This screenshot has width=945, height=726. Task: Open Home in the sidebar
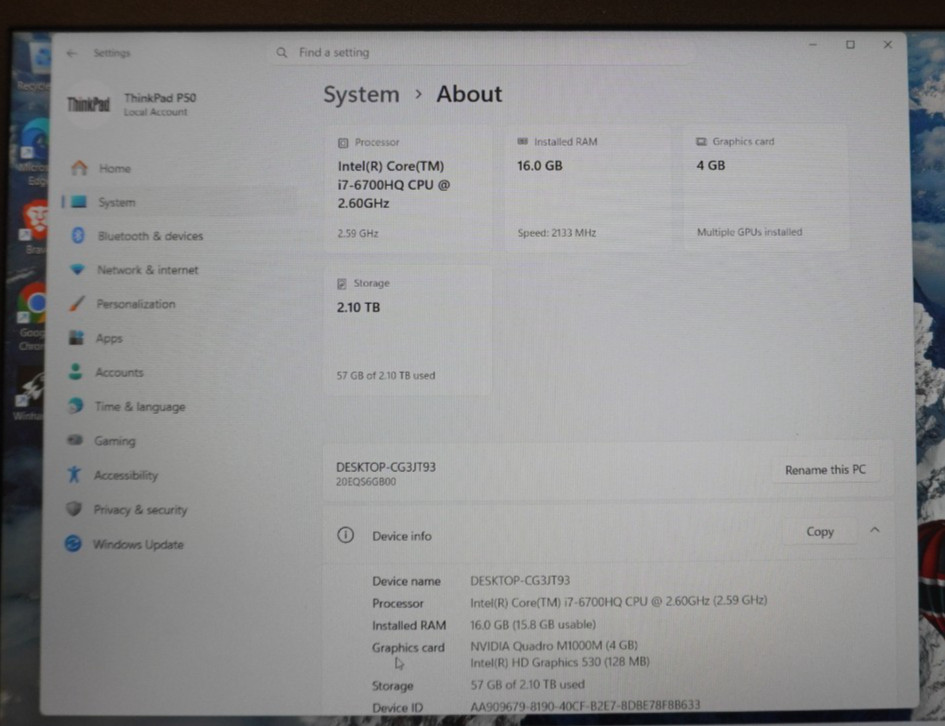click(179, 168)
